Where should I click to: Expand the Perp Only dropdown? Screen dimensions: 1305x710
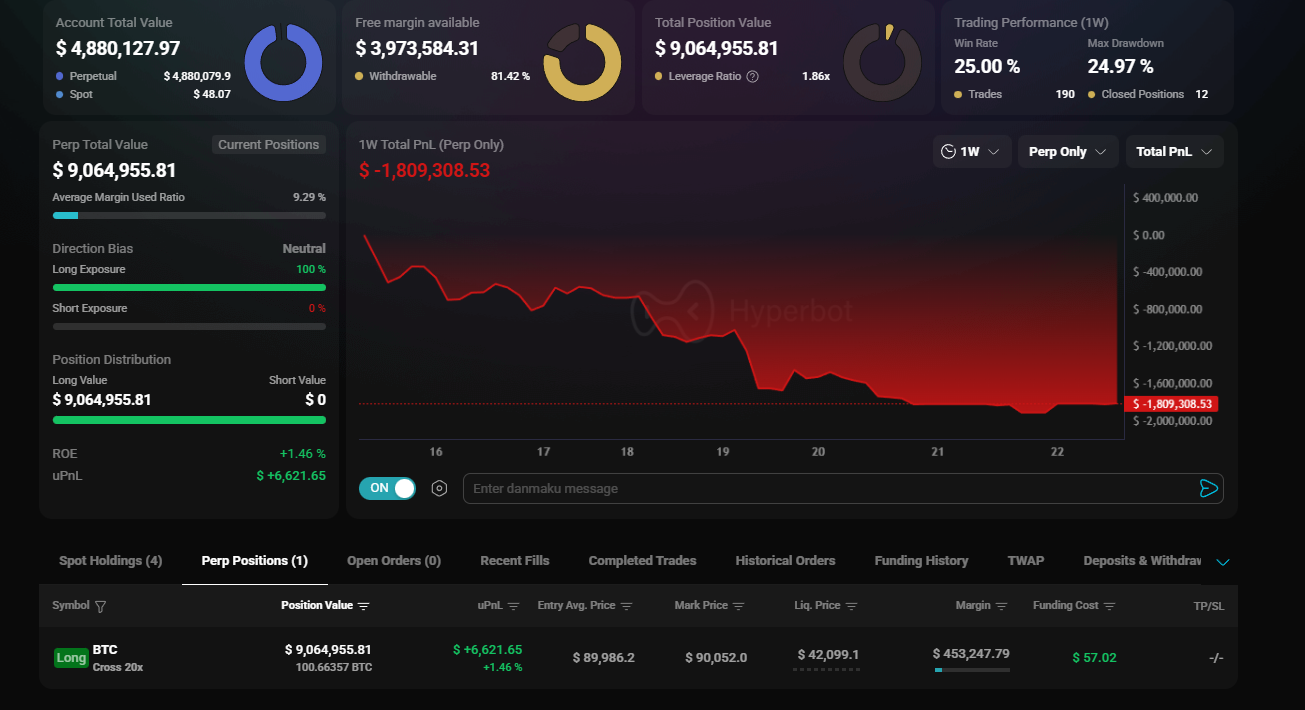[1068, 152]
